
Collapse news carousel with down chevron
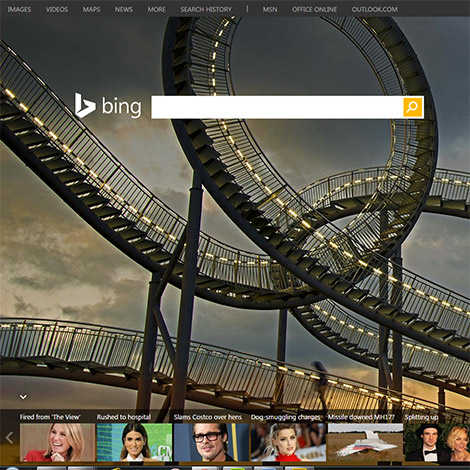click(x=23, y=397)
